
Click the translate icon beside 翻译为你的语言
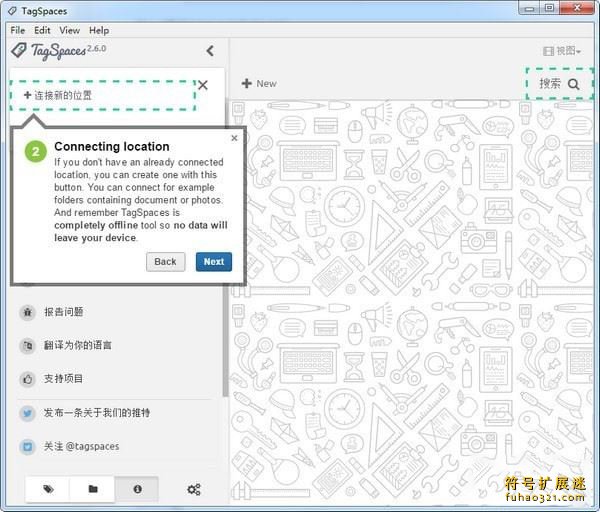pyautogui.click(x=28, y=346)
